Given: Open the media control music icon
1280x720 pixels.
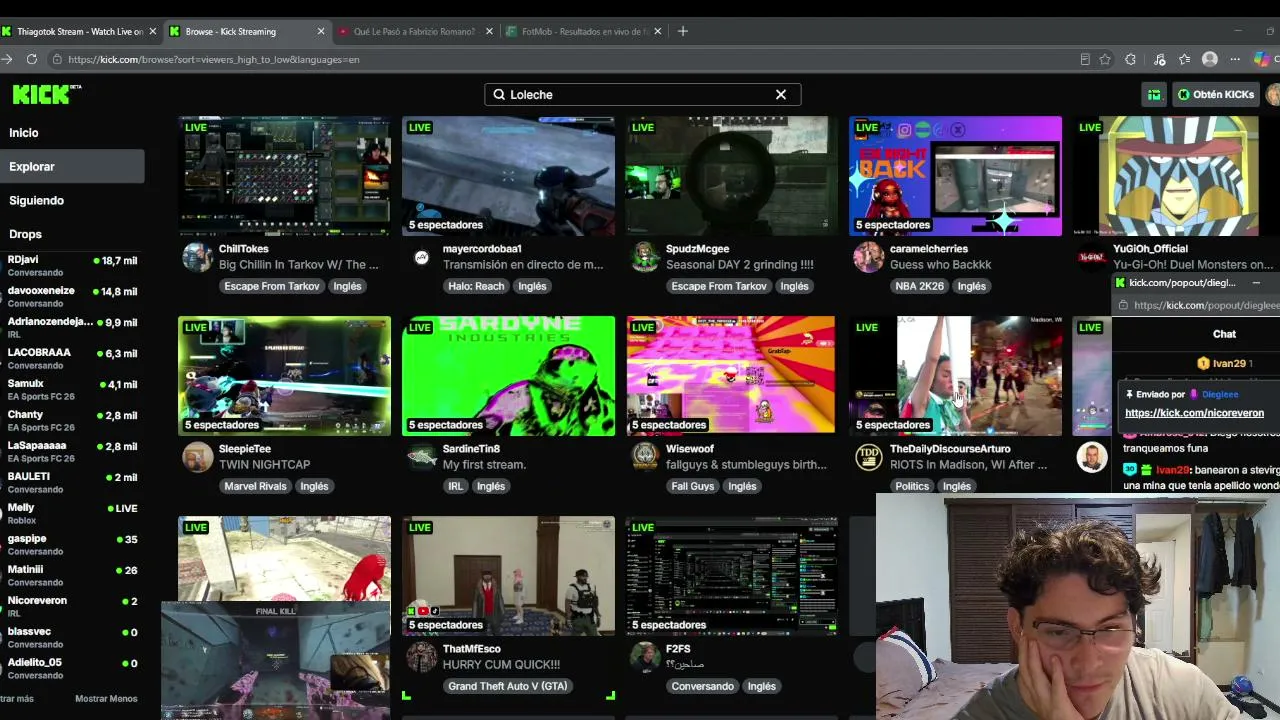Looking at the screenshot, I should [x=1159, y=59].
